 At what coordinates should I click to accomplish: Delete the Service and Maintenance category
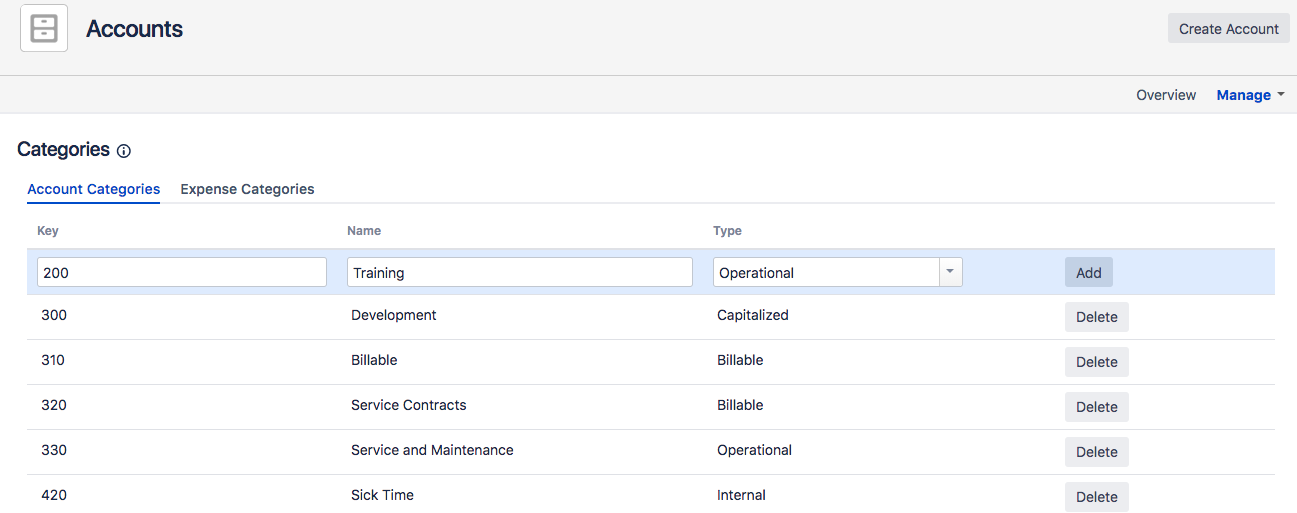[1096, 452]
